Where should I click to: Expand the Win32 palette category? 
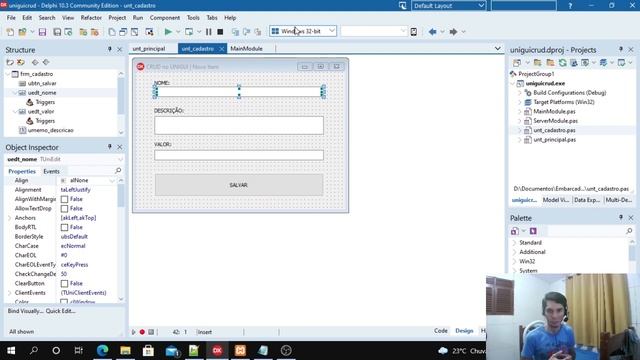tap(514, 261)
